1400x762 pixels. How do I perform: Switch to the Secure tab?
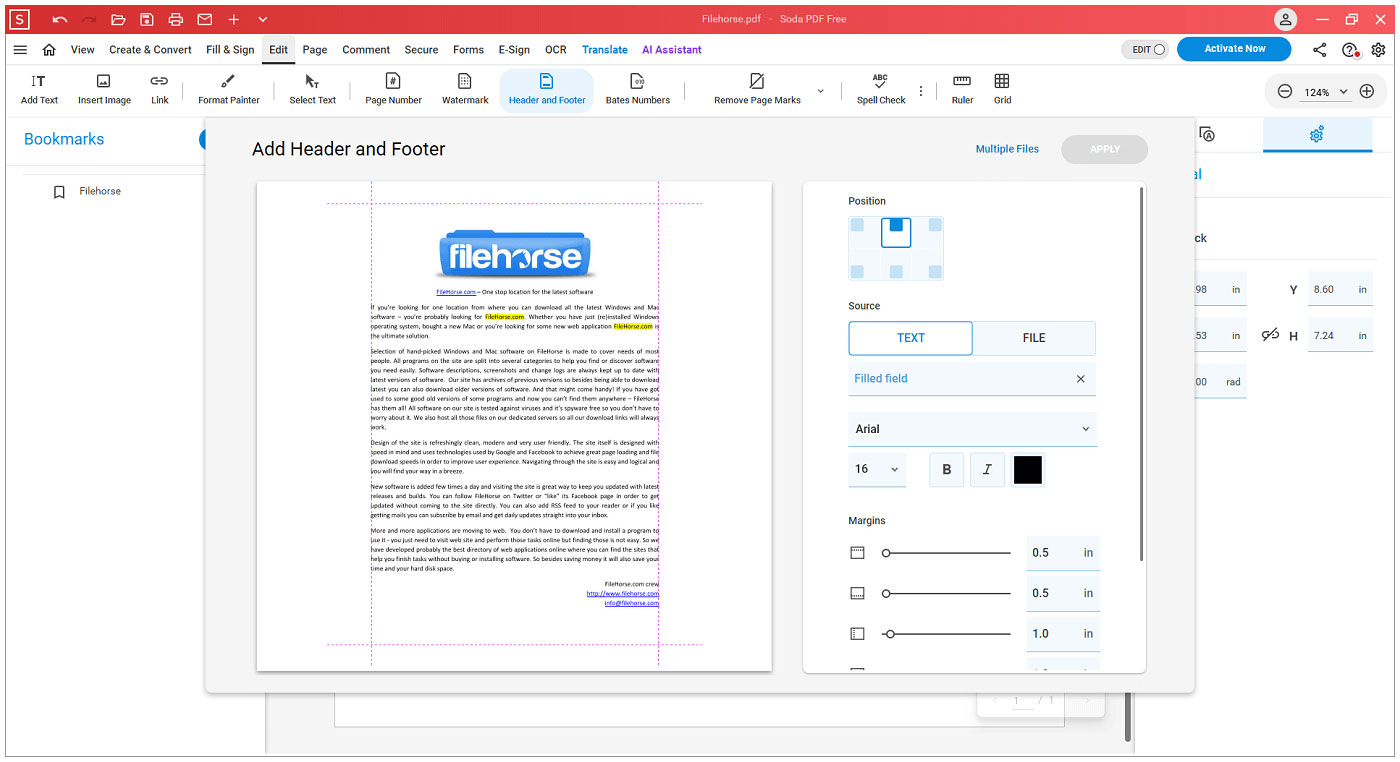coord(421,50)
